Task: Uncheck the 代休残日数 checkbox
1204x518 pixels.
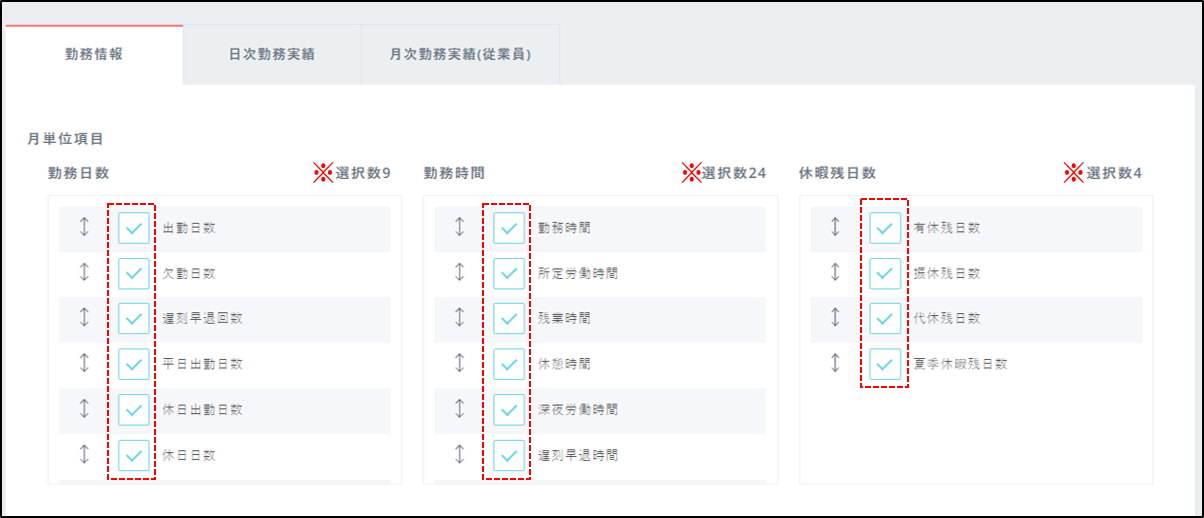Action: 885,318
